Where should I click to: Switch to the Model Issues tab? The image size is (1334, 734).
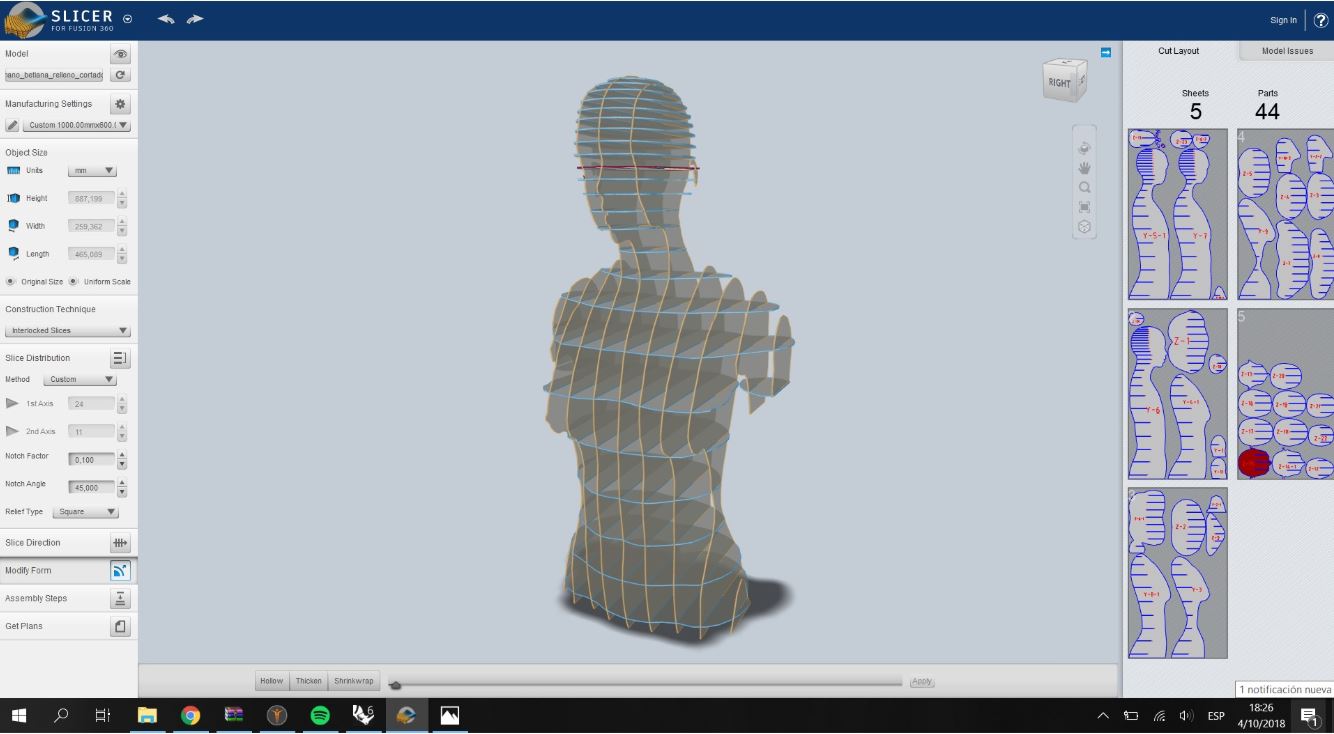1287,51
